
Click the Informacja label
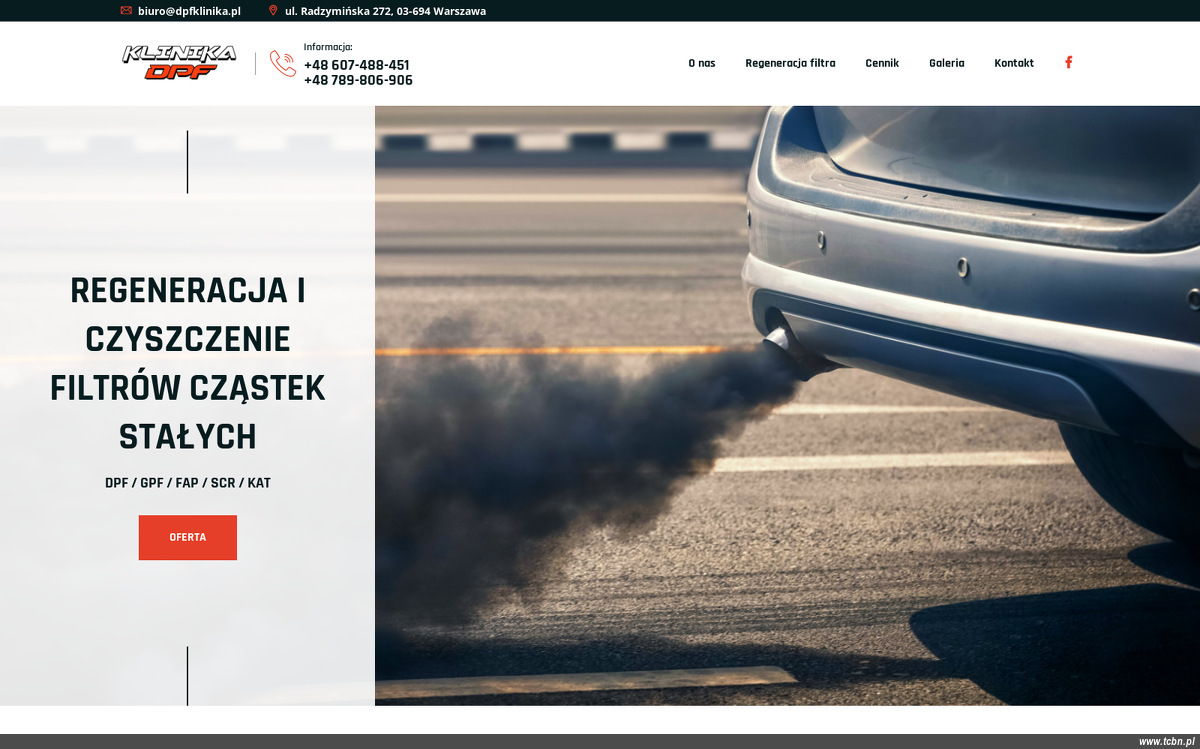328,47
